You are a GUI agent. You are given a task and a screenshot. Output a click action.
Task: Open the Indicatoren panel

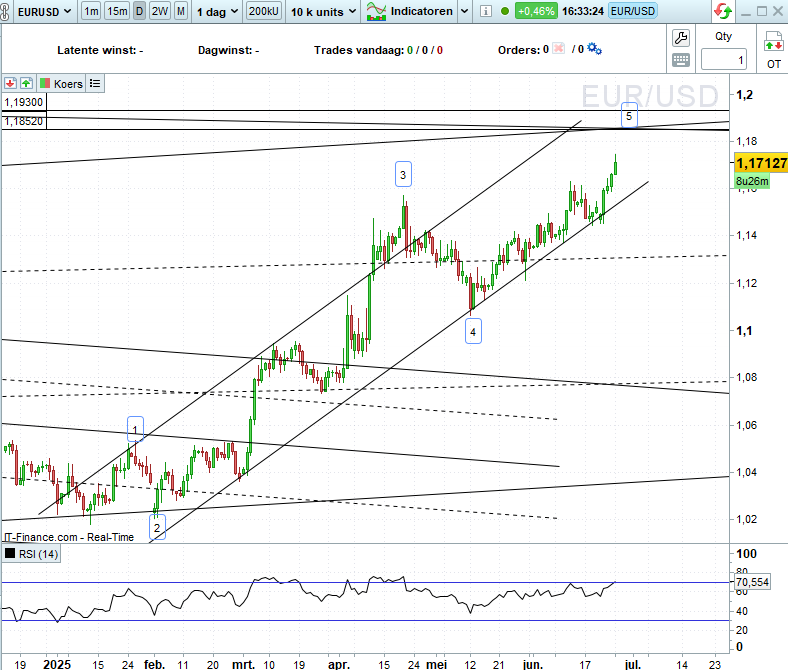coord(409,11)
